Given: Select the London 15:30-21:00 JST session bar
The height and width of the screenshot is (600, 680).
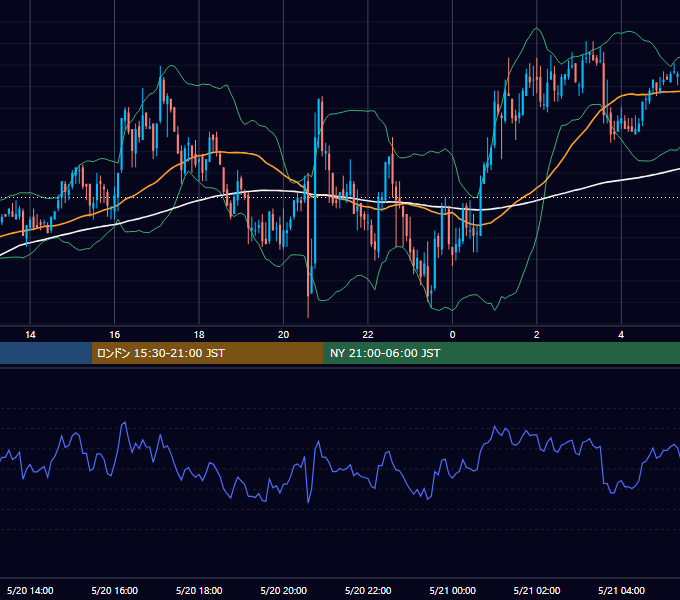Looking at the screenshot, I should 207,353.
